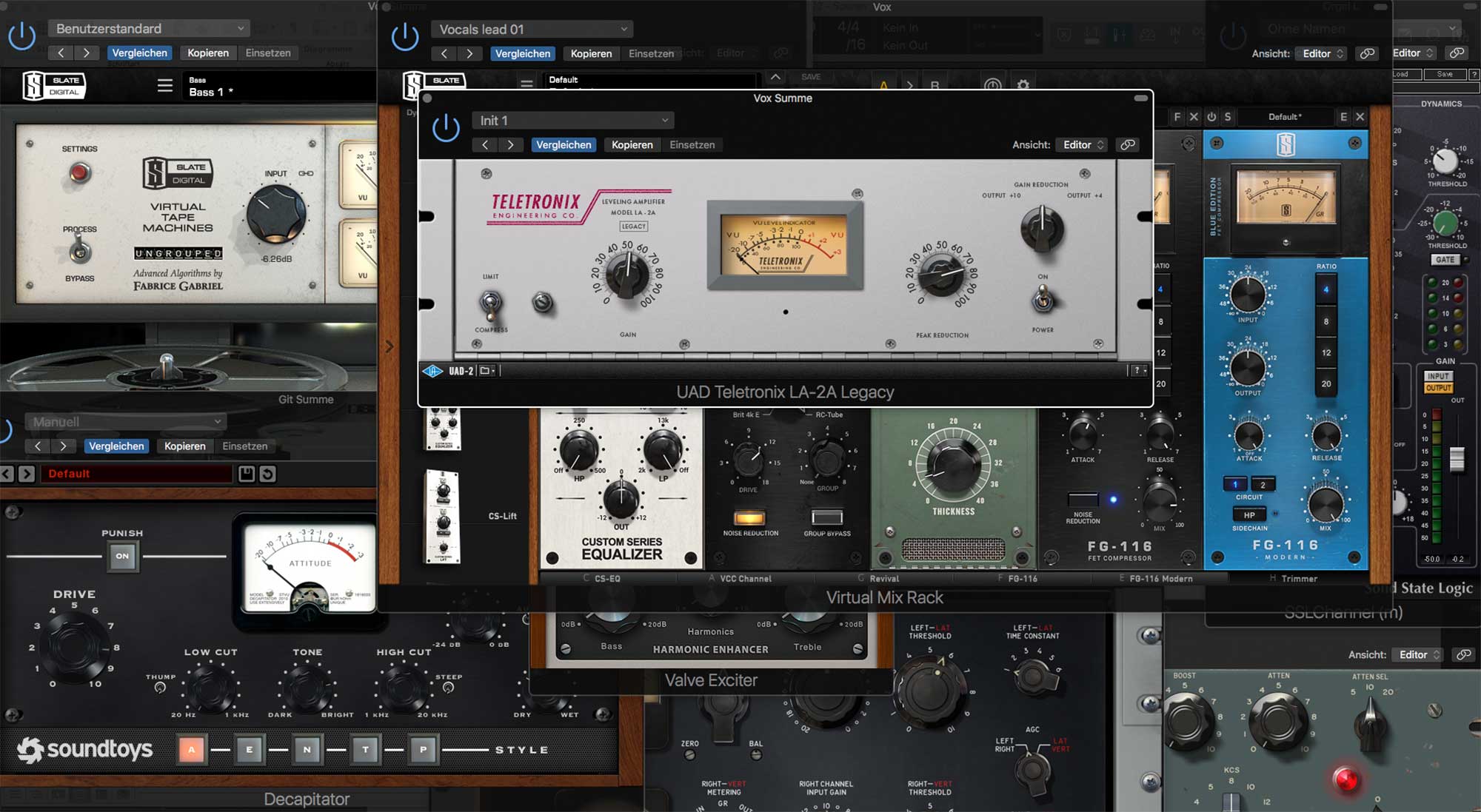Toggle the VCC Channel GROUP BYPASS button
The width and height of the screenshot is (1481, 812).
[827, 517]
